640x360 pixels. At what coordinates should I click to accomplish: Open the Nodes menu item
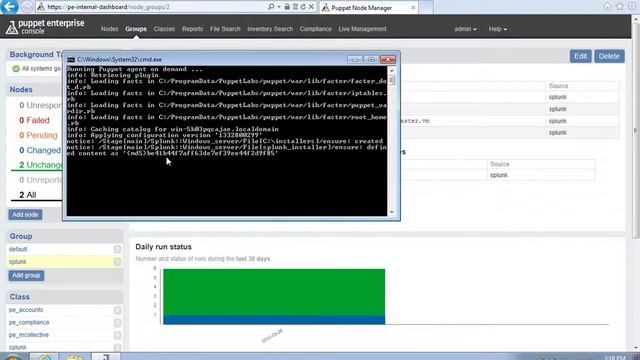point(109,29)
